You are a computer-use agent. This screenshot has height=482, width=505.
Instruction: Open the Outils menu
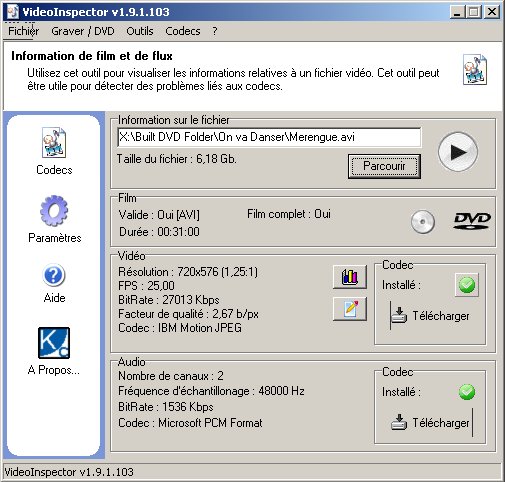pyautogui.click(x=140, y=31)
